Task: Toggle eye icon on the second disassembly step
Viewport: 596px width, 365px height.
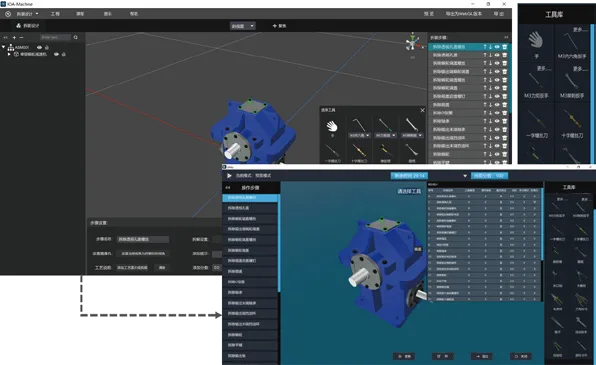Action: [x=497, y=55]
